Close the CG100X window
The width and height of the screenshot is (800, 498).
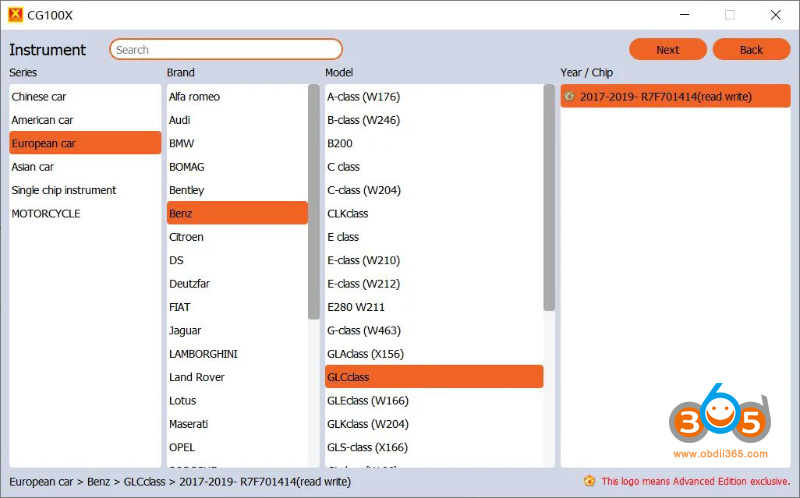[x=776, y=15]
